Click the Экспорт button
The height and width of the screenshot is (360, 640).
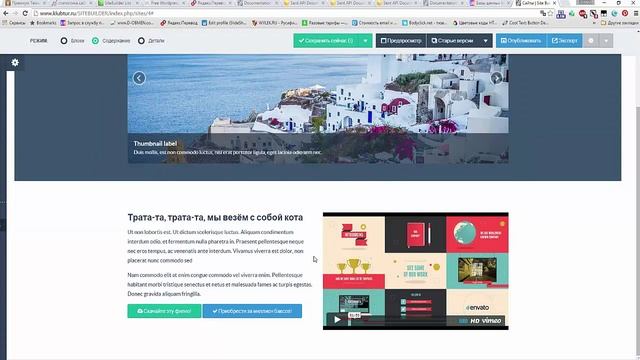pos(564,41)
